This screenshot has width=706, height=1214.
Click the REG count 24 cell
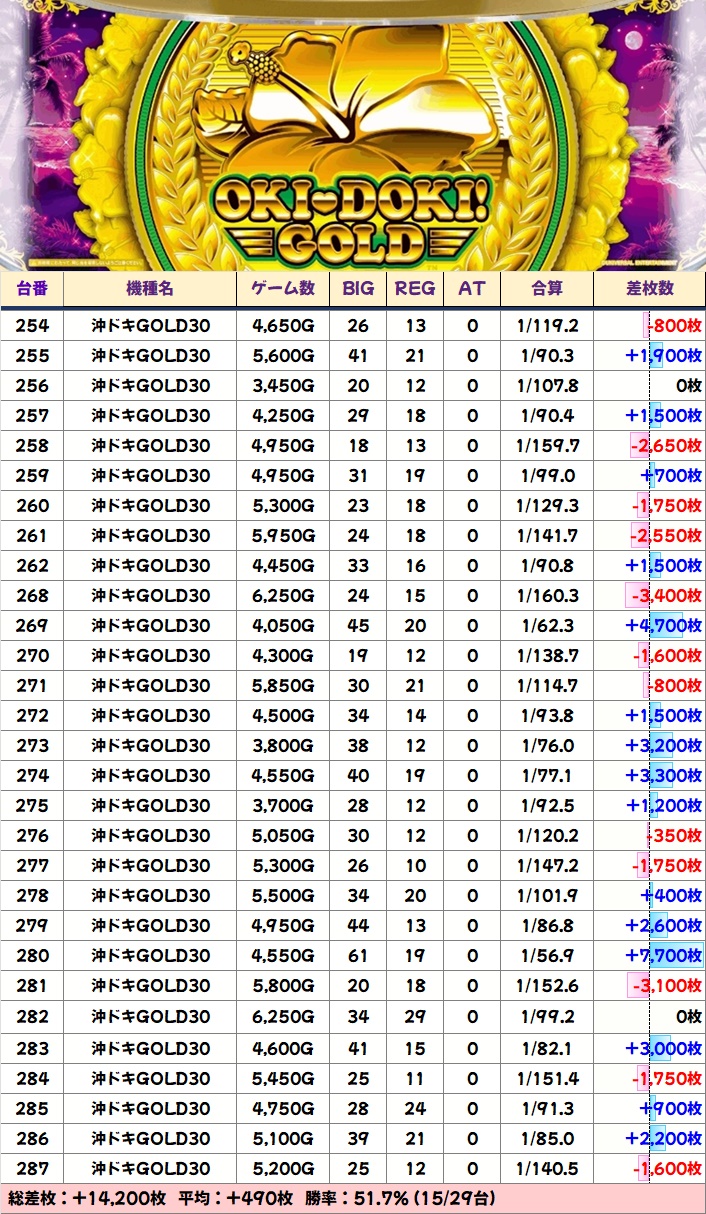tap(415, 1108)
